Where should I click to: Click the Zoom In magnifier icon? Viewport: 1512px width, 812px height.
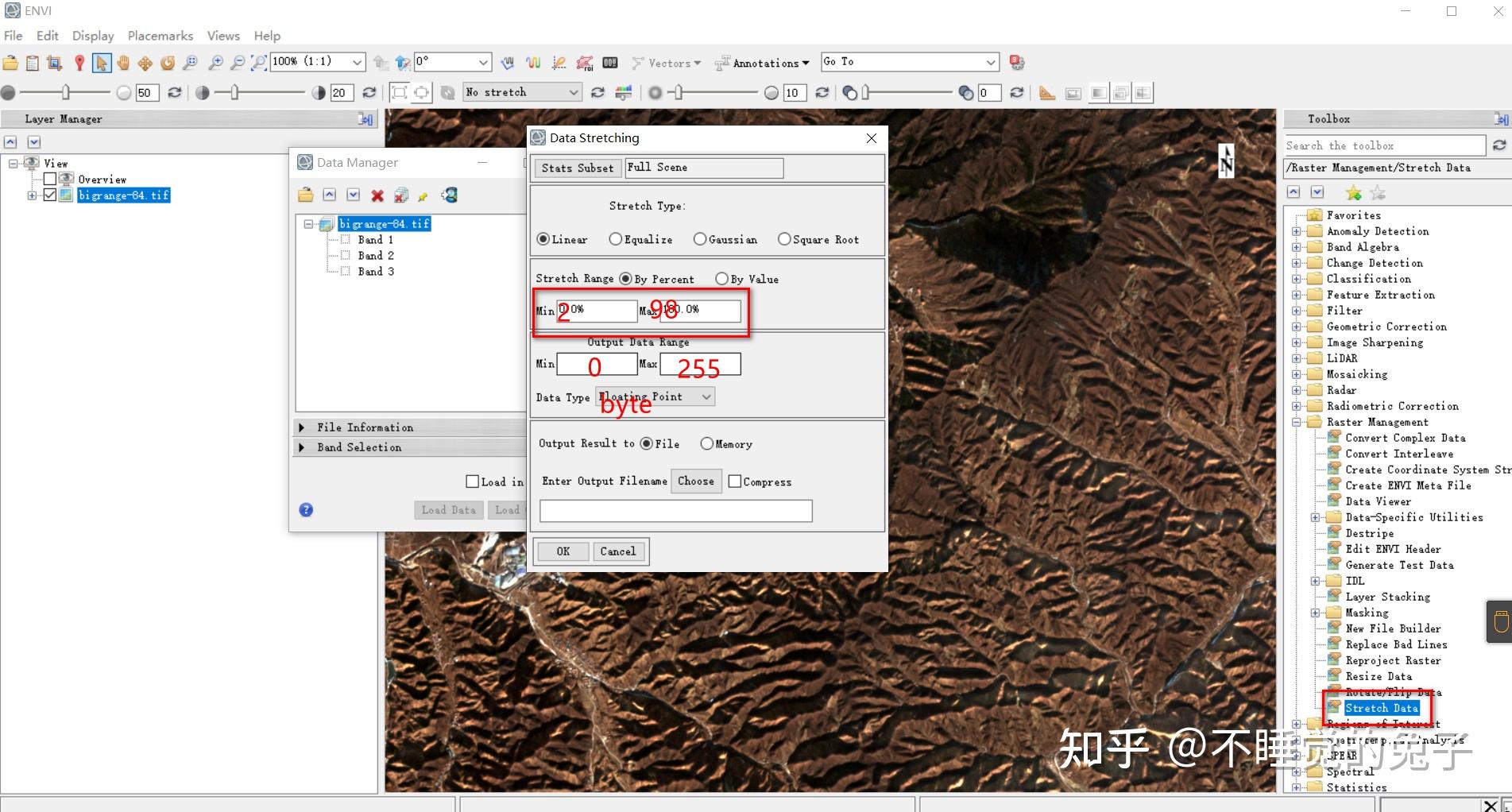[215, 63]
